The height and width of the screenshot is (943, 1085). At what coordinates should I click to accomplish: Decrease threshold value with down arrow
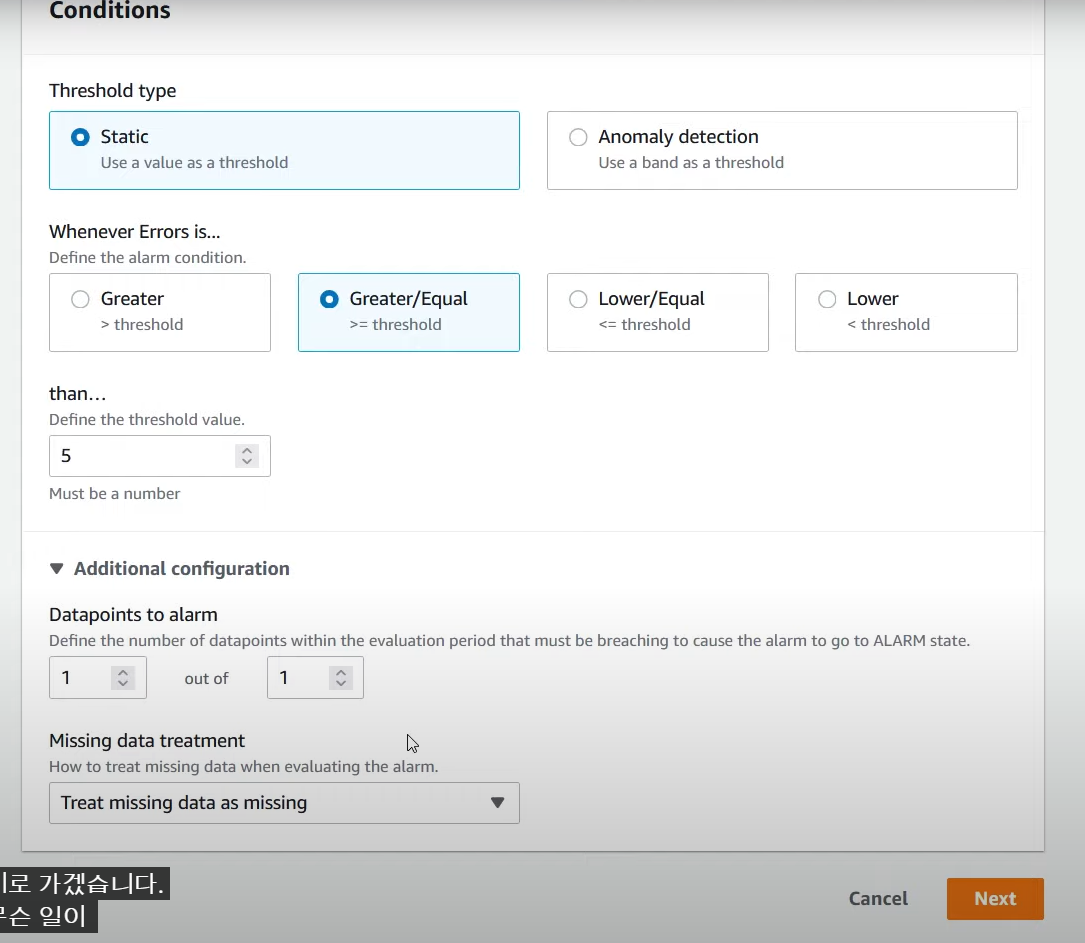247,461
